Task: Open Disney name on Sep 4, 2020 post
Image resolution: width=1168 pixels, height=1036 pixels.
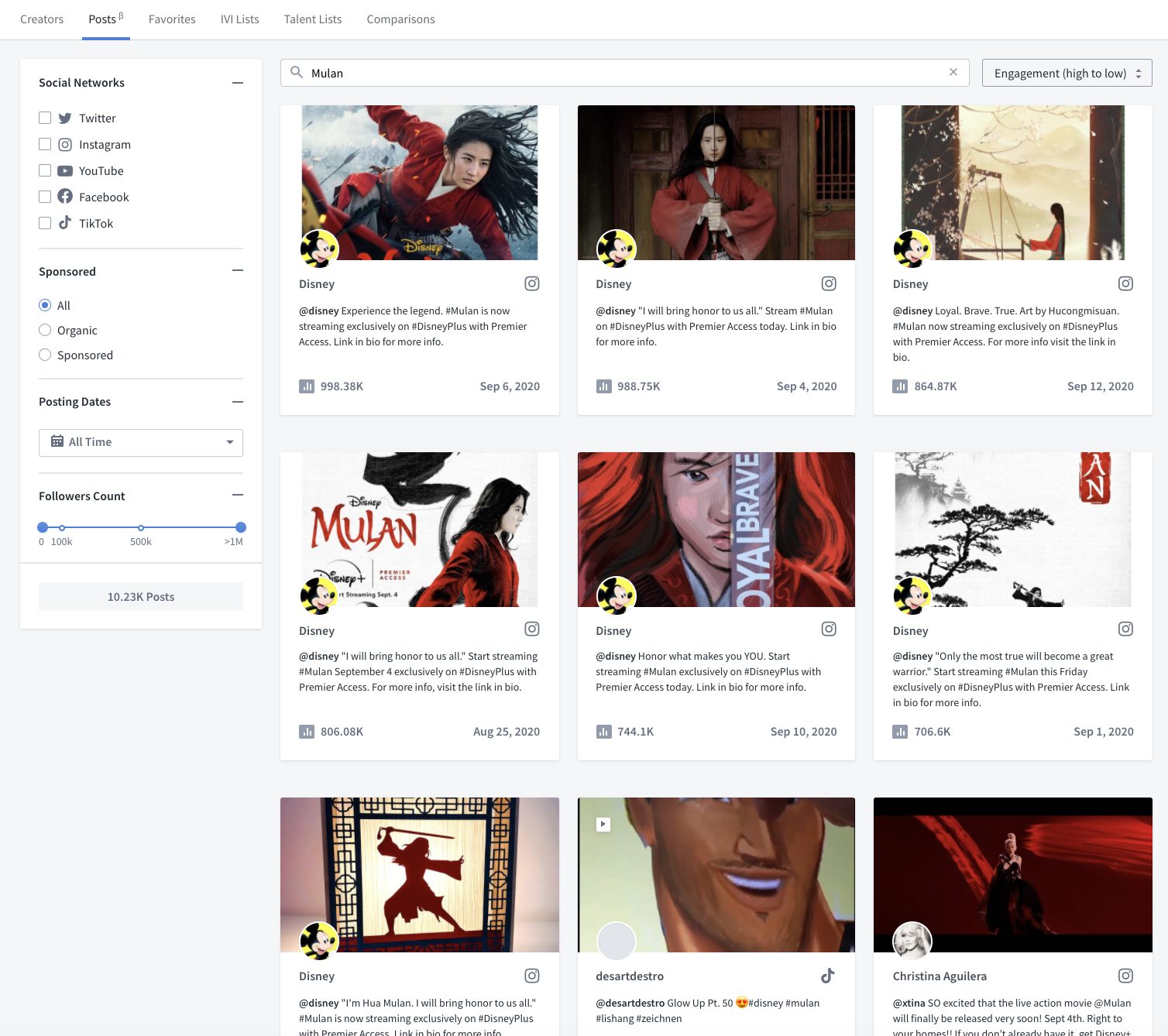Action: pos(613,284)
